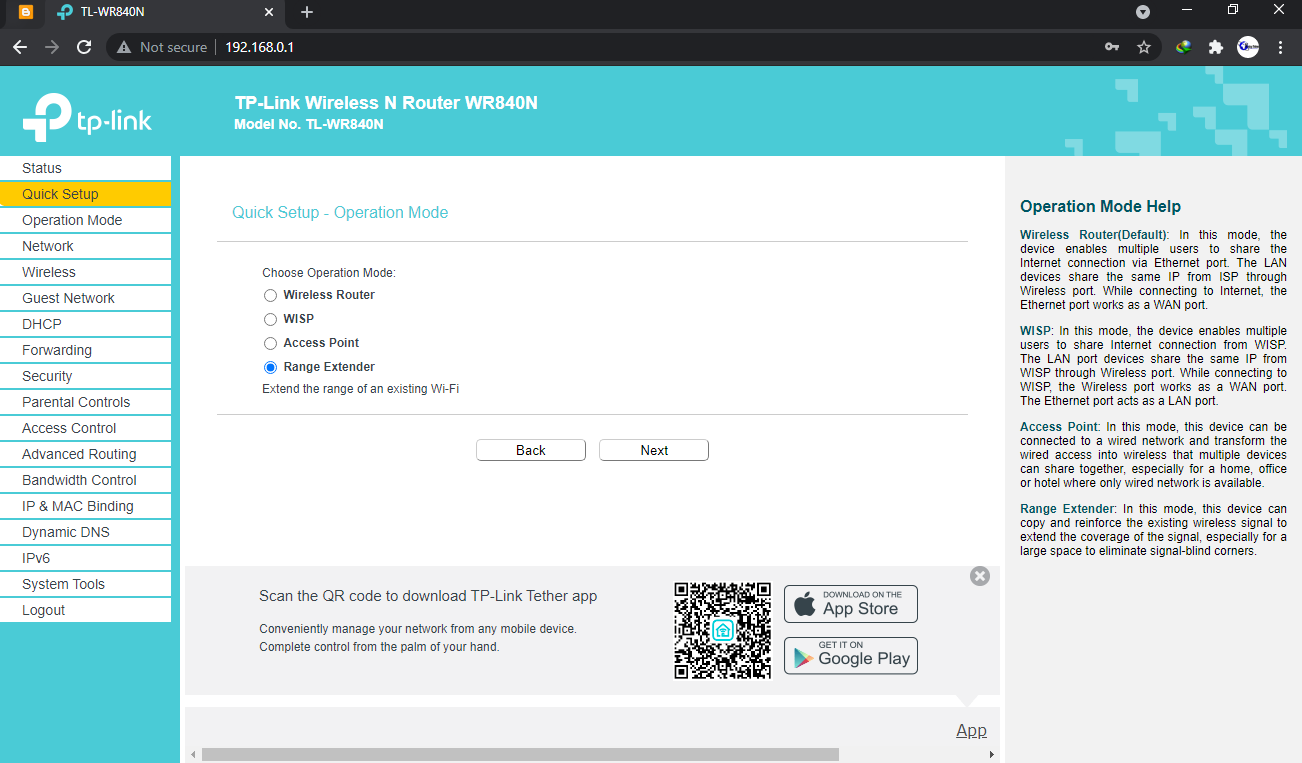
Task: Click the Next button
Action: click(x=654, y=450)
